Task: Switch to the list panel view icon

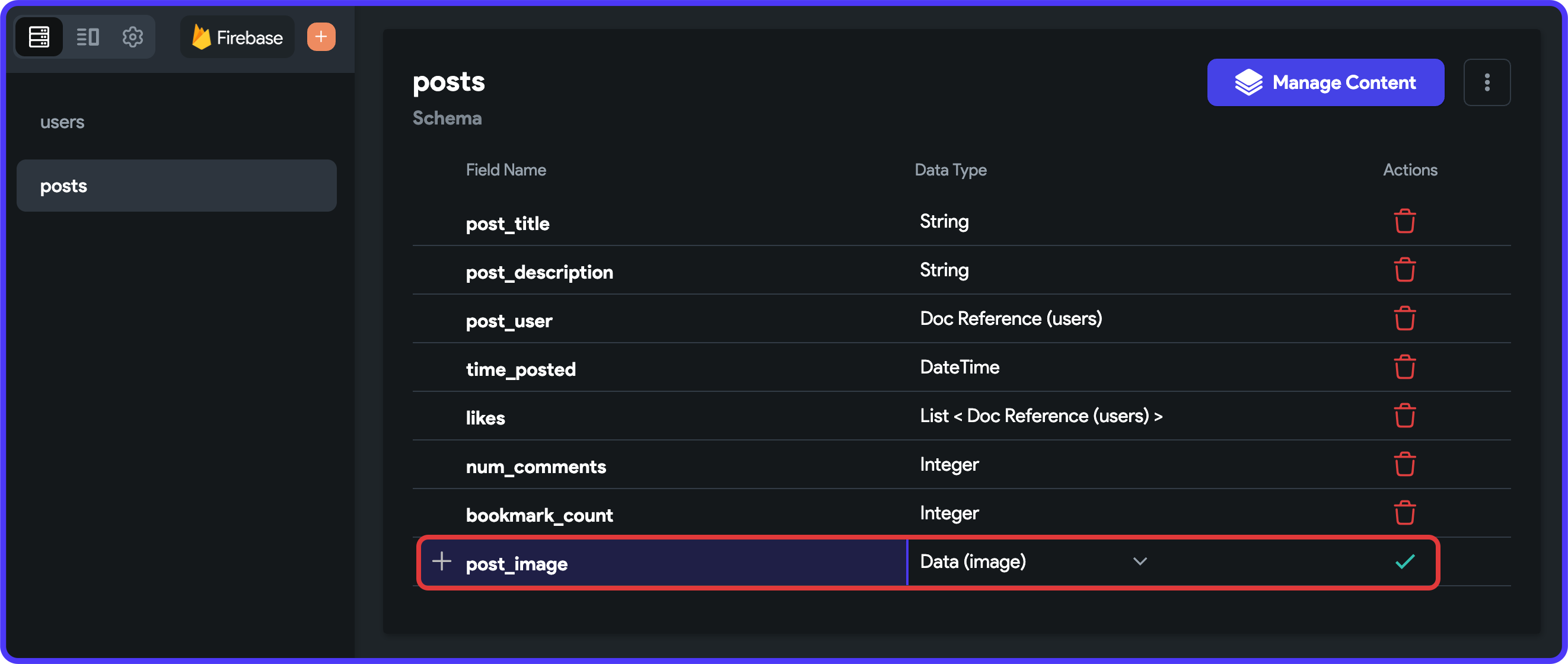Action: (x=87, y=37)
